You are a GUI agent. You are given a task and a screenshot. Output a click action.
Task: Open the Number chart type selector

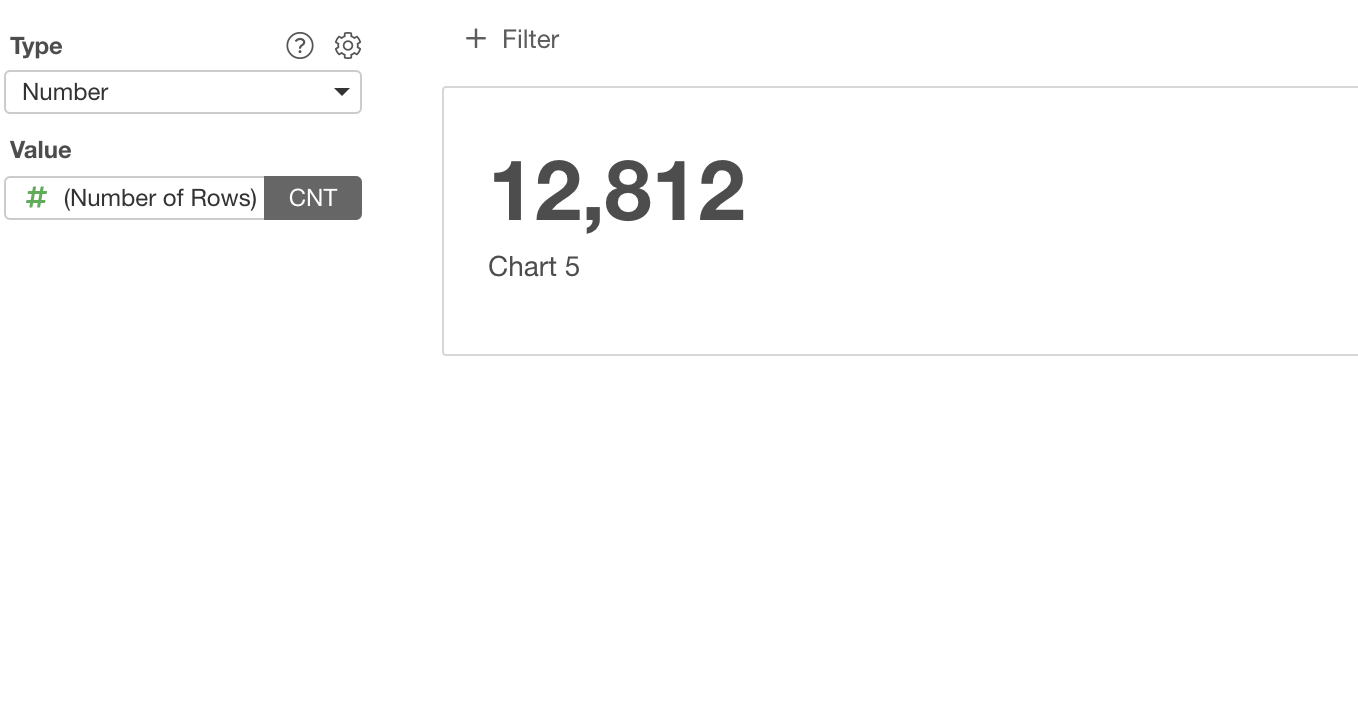click(x=183, y=92)
